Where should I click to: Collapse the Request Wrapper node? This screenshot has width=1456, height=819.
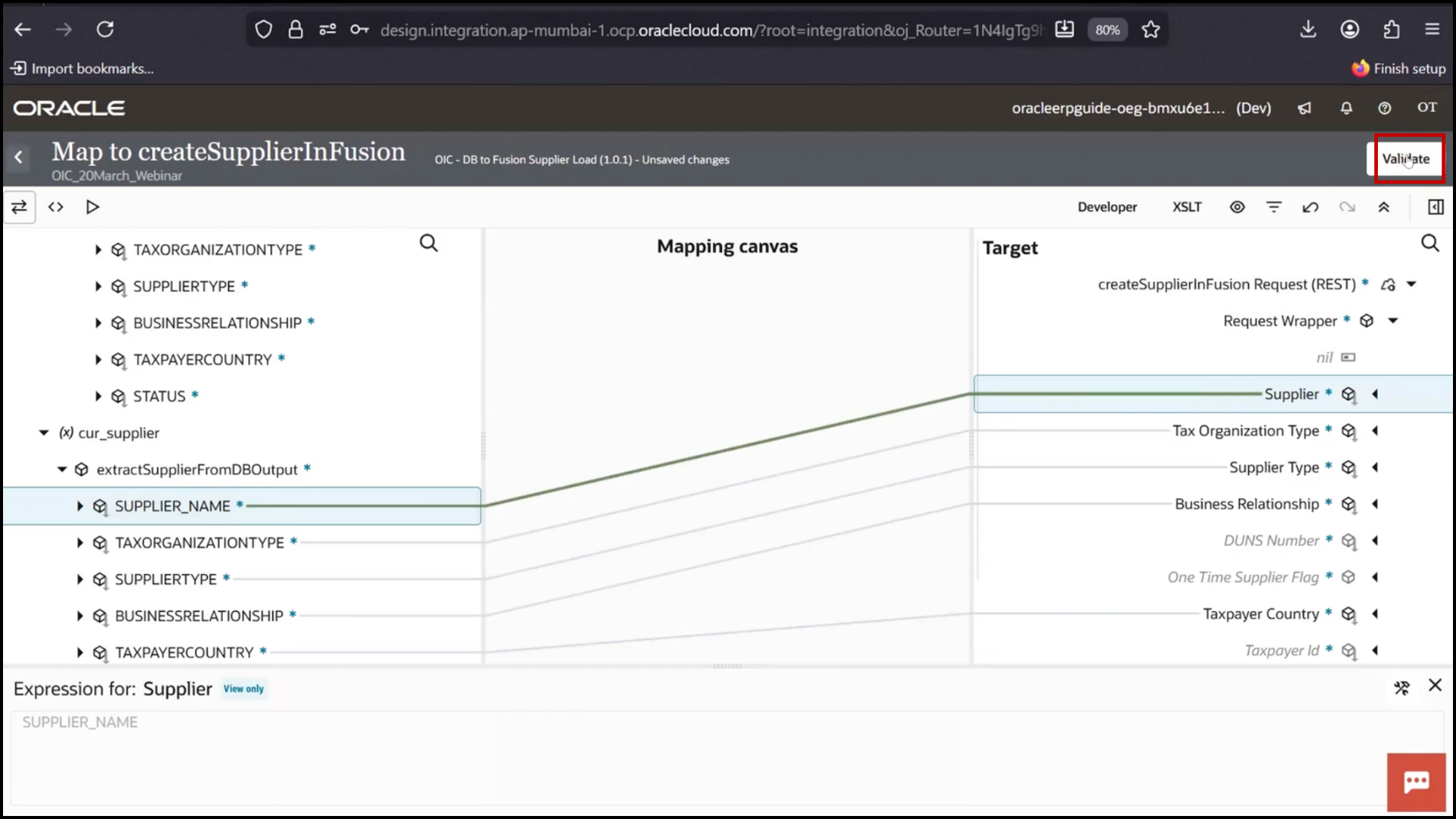pos(1393,321)
